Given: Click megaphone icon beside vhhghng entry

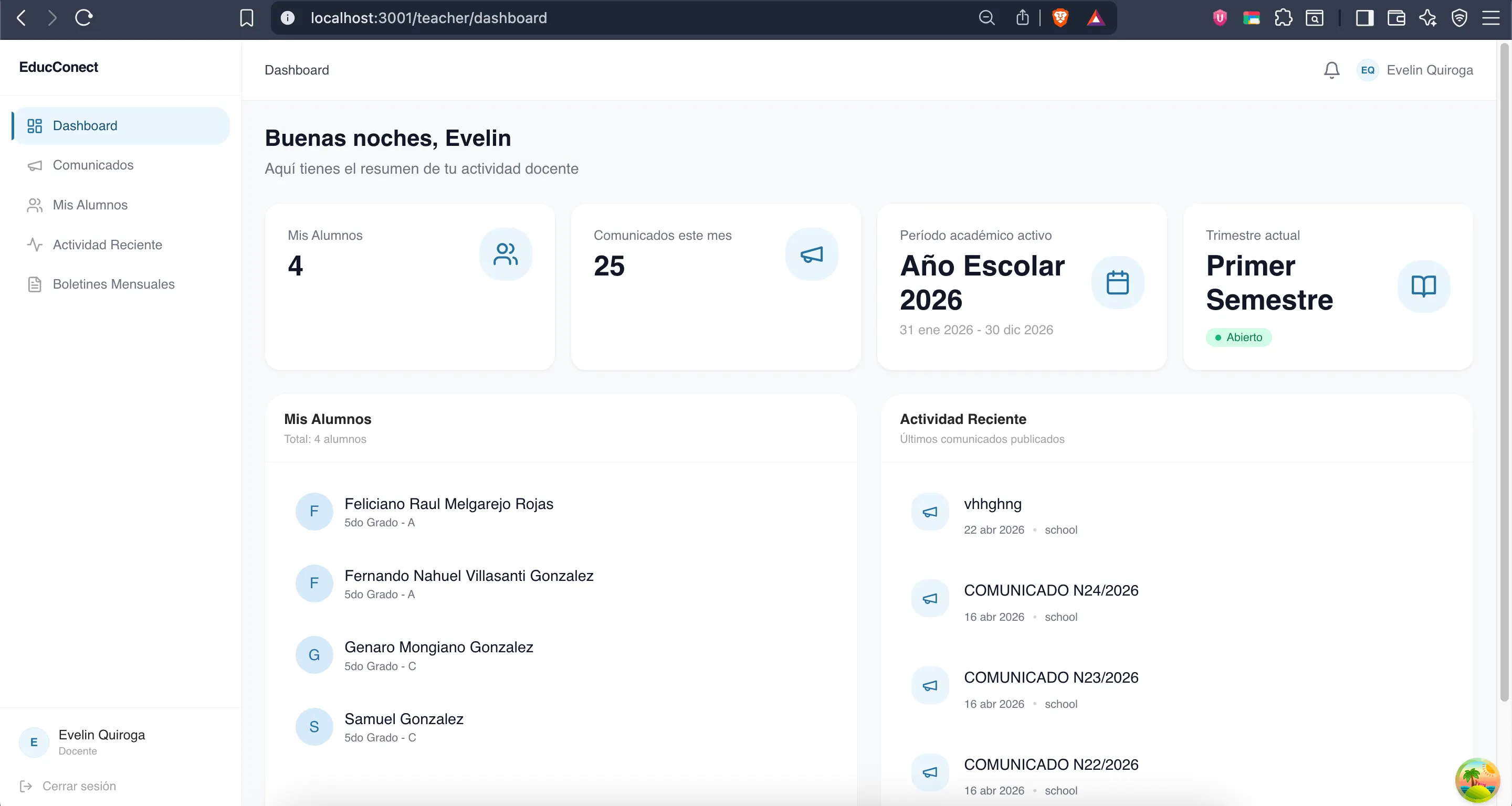Looking at the screenshot, I should click(930, 512).
